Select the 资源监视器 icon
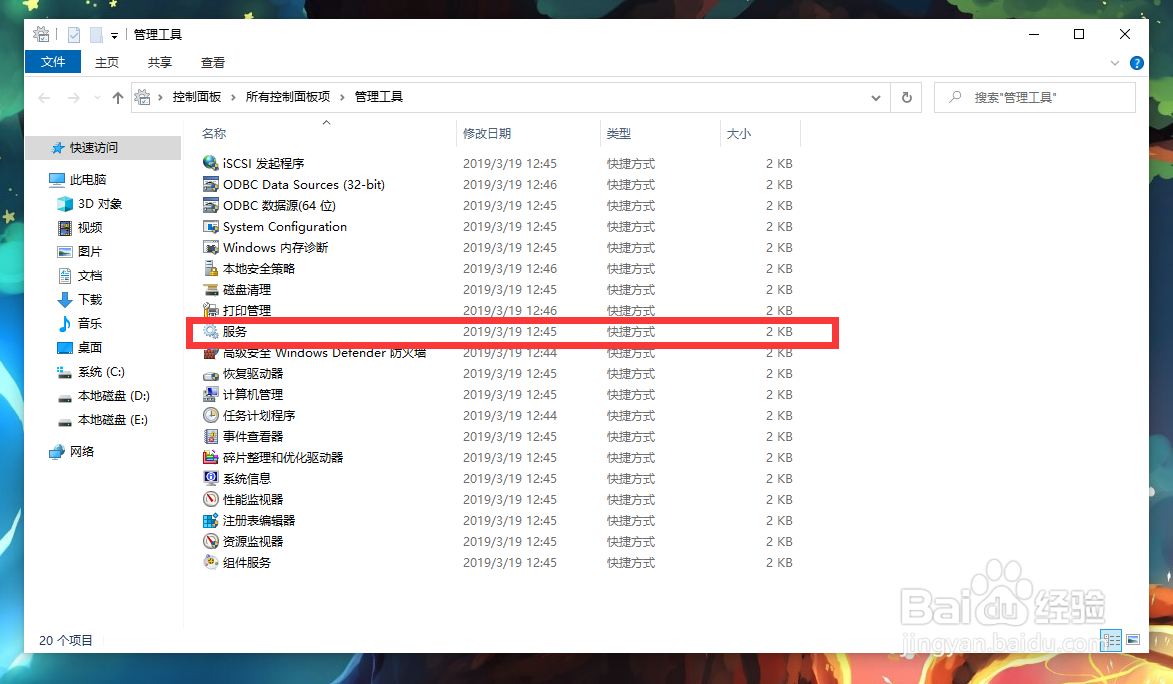 tap(211, 541)
